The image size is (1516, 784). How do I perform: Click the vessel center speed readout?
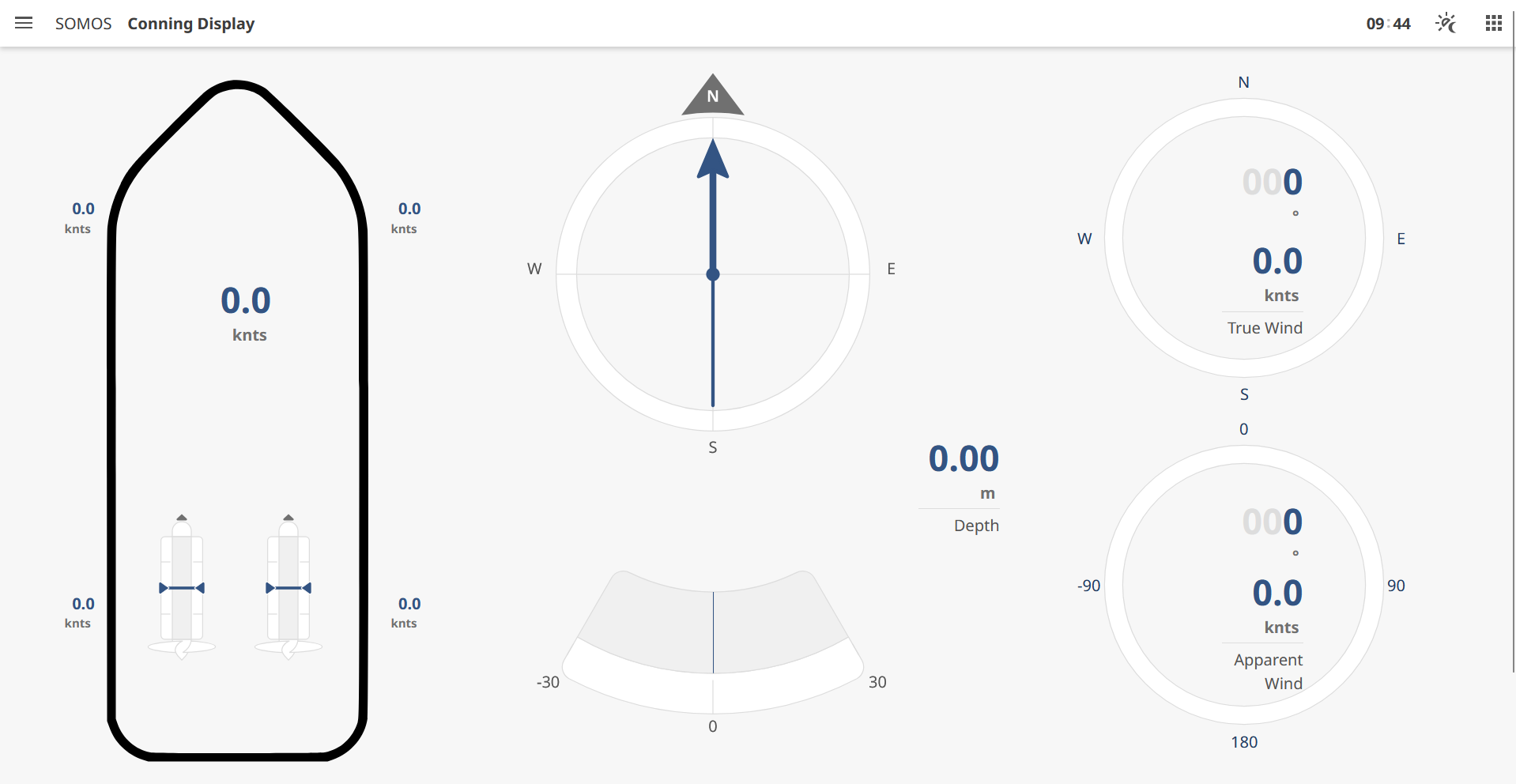[246, 301]
